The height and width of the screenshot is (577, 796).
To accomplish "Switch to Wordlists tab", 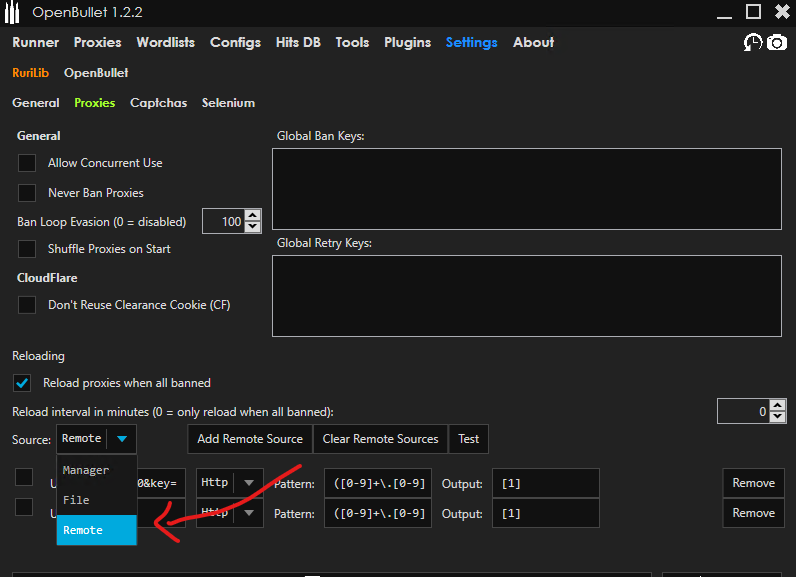I will click(165, 43).
